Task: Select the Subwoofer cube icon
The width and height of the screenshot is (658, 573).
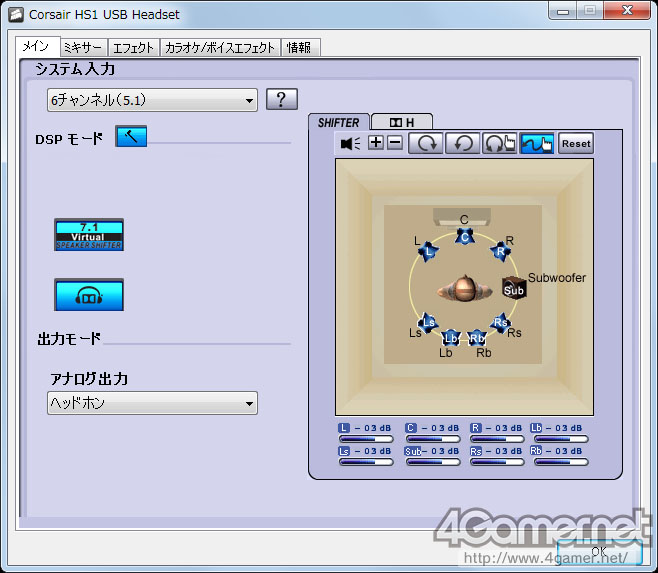Action: pos(514,288)
